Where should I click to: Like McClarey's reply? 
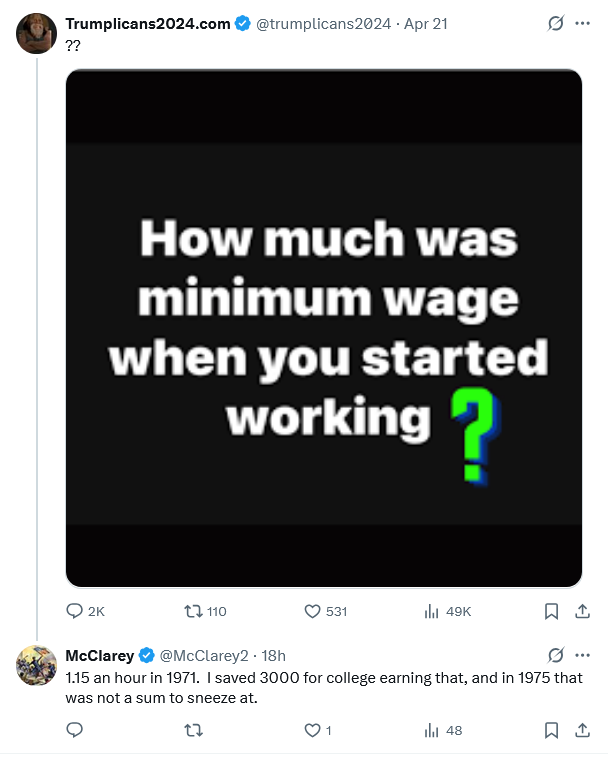pos(312,731)
